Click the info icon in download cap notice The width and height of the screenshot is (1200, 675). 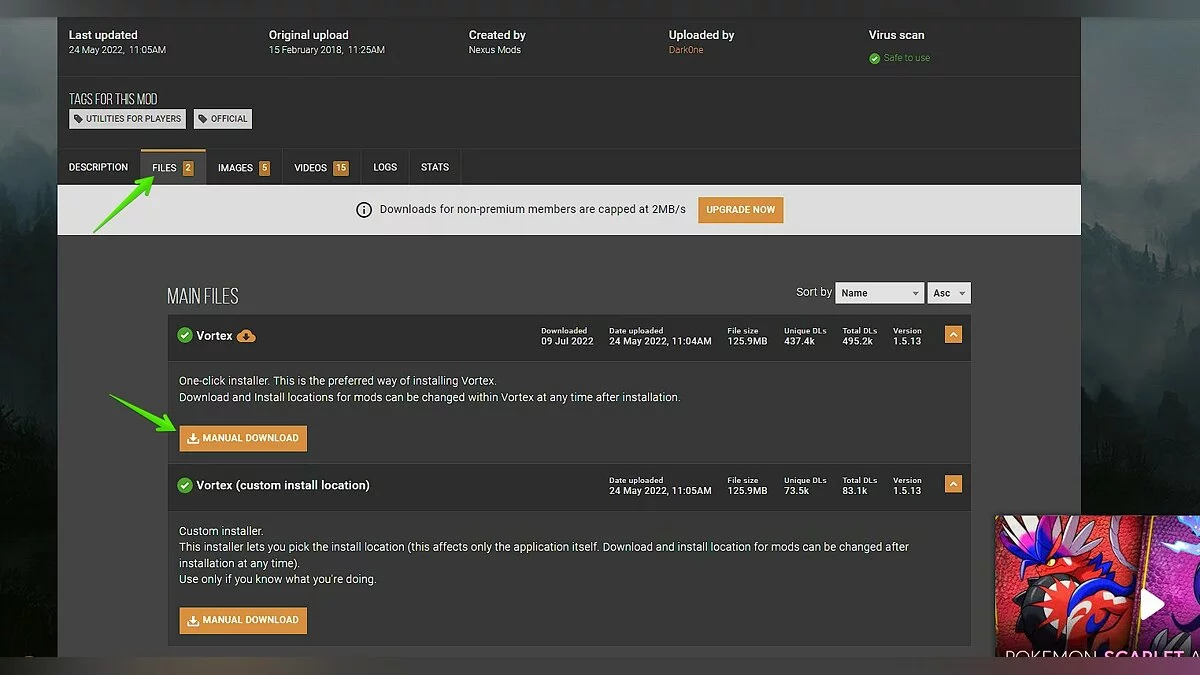(x=364, y=210)
